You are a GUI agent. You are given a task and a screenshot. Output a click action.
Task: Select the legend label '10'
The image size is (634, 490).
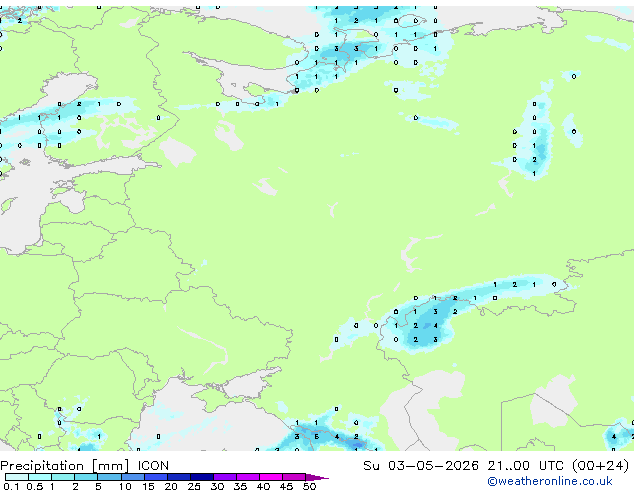pyautogui.click(x=125, y=486)
